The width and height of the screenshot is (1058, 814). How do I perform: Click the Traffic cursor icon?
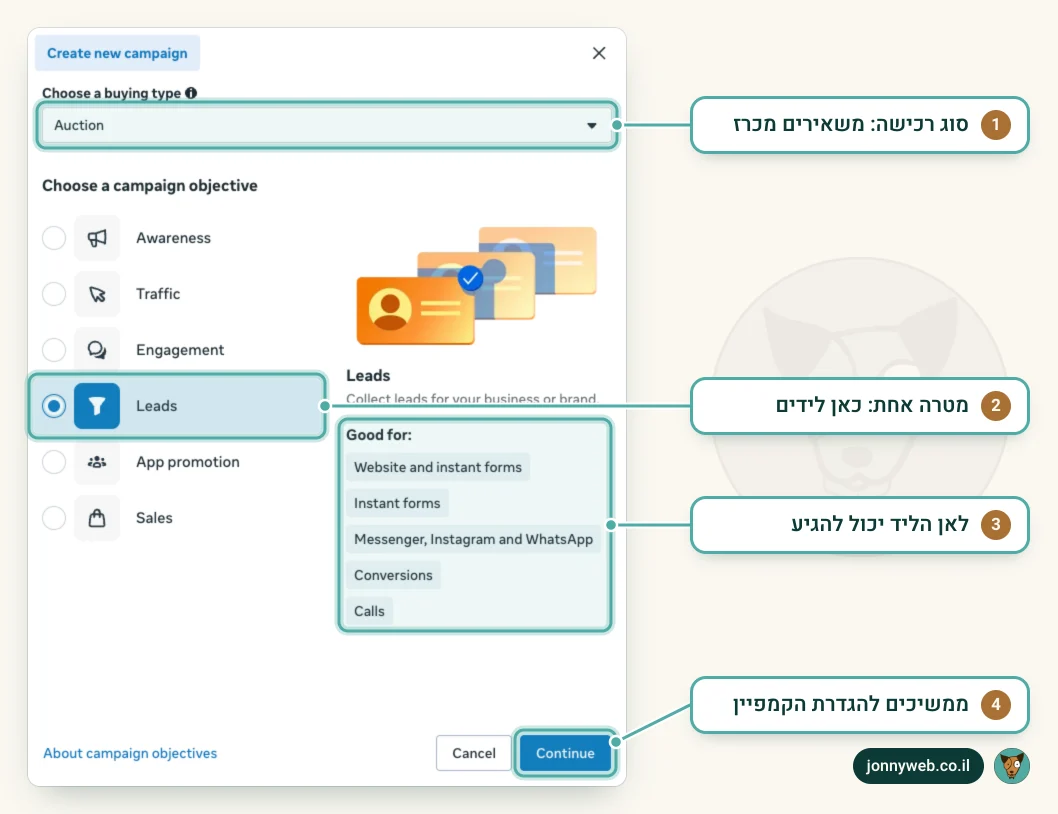[x=97, y=294]
